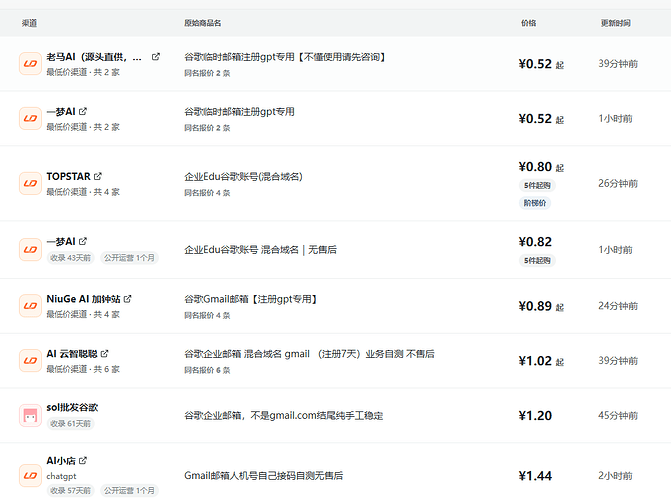This screenshot has height=500, width=671.
Task: Click the TOPSTAR shop logo icon
Action: click(x=30, y=184)
